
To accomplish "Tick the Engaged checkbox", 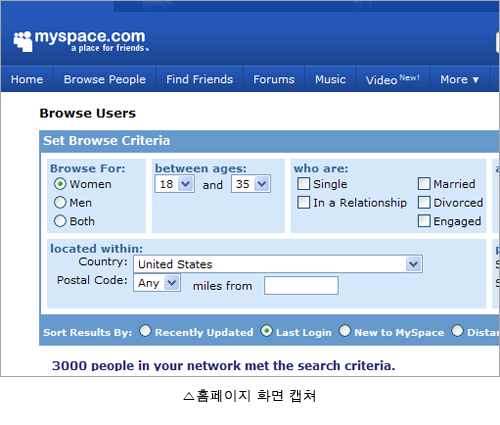I will coord(424,221).
